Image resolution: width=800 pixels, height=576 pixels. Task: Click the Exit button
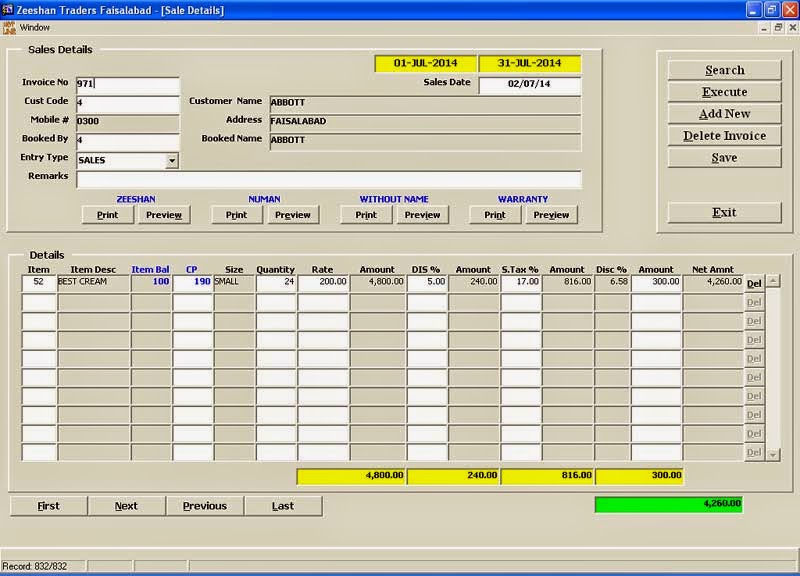click(722, 212)
